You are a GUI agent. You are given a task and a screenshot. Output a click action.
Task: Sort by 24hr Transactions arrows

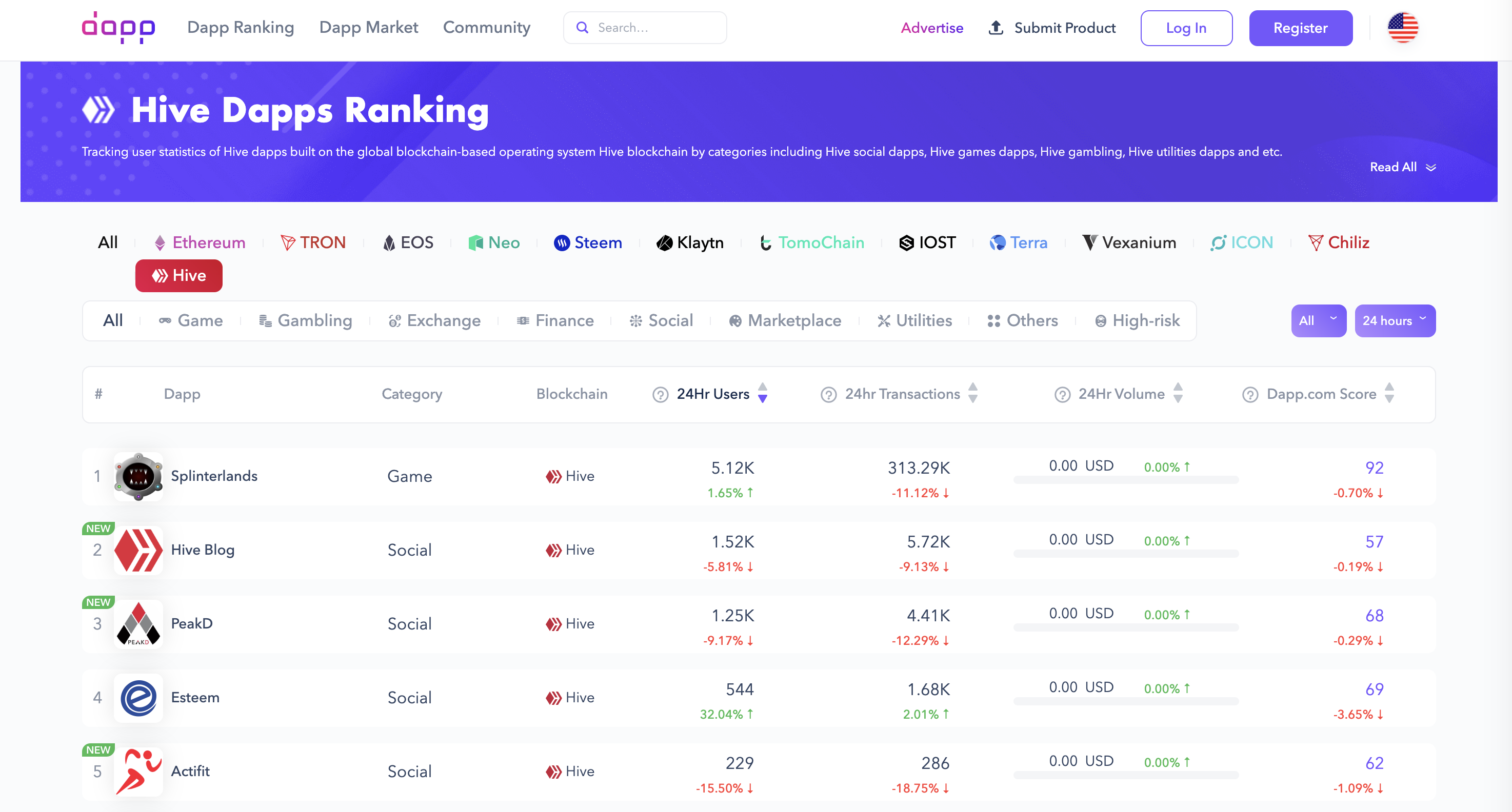click(972, 393)
